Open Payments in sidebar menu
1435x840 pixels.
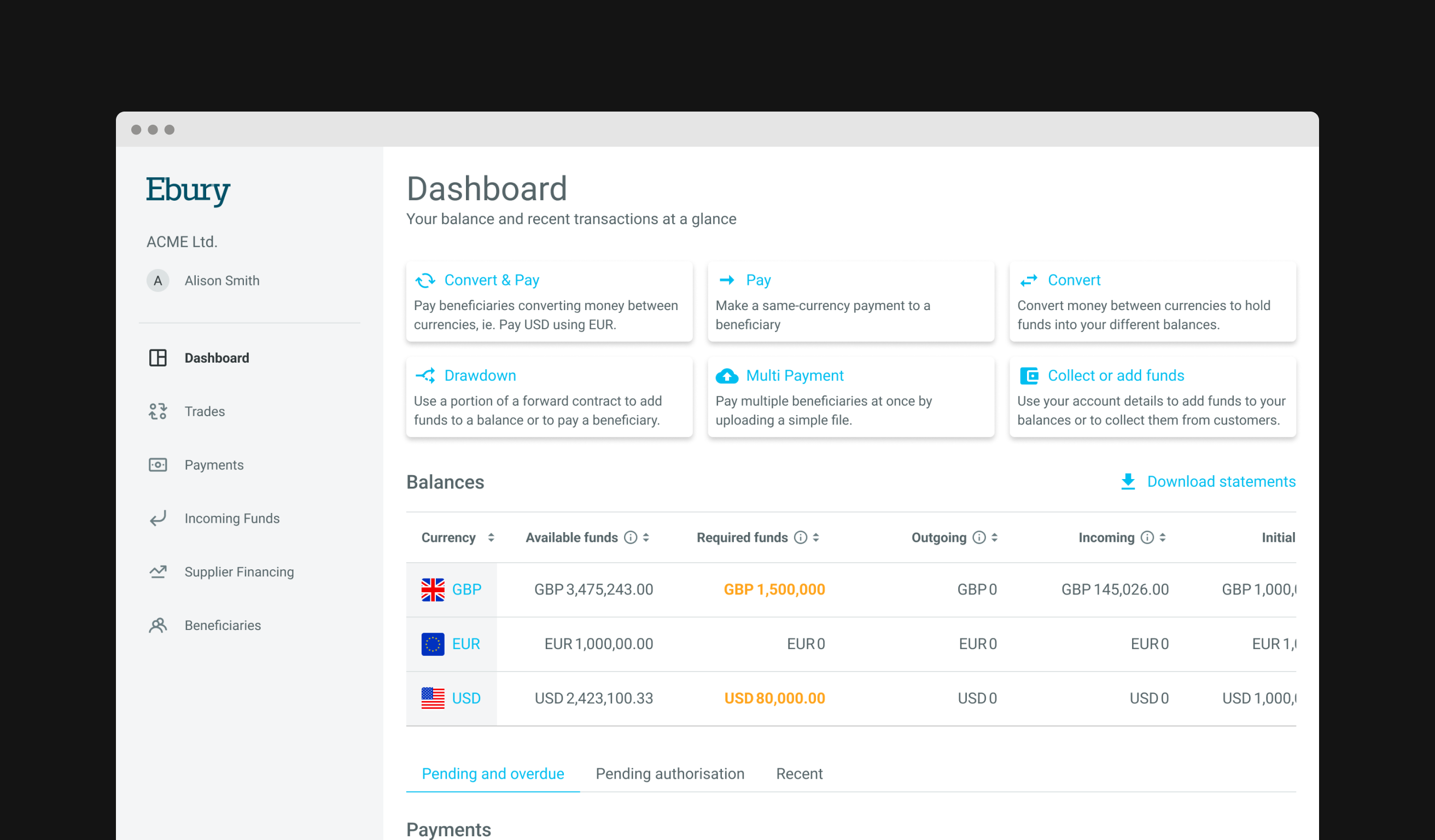click(x=214, y=465)
